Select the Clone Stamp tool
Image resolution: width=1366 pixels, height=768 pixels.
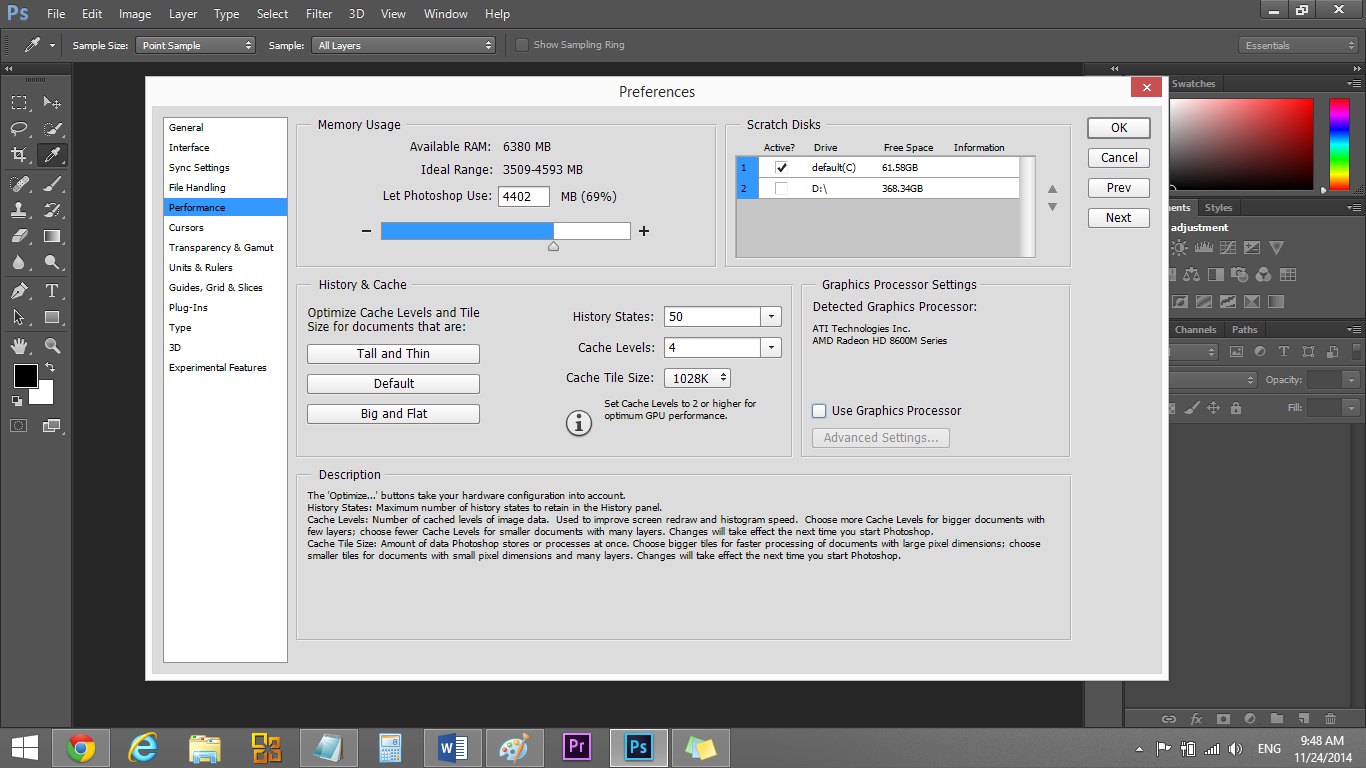tap(19, 210)
